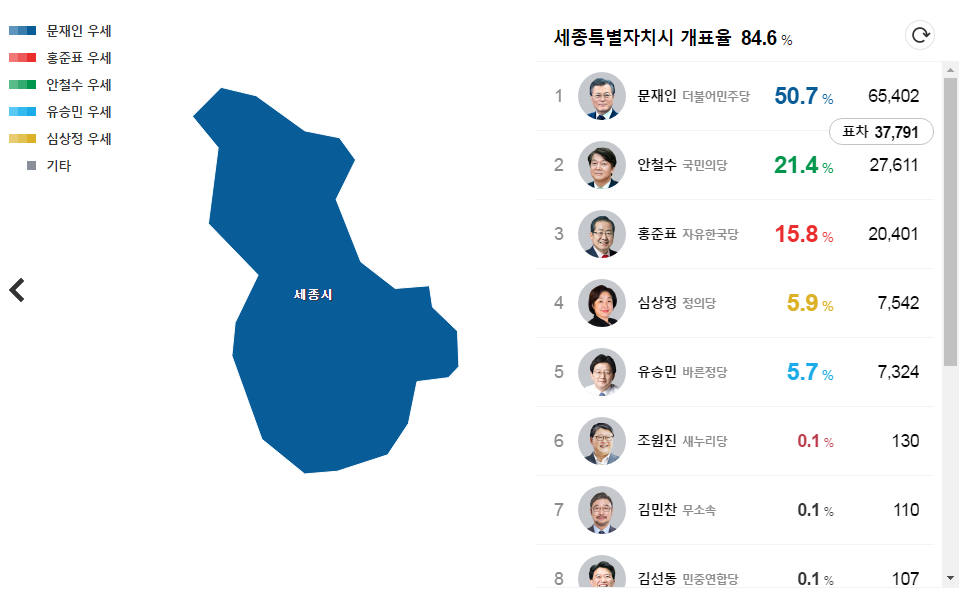This screenshot has width=968, height=611.
Task: Click 유승민's candidate photo
Action: pos(602,371)
